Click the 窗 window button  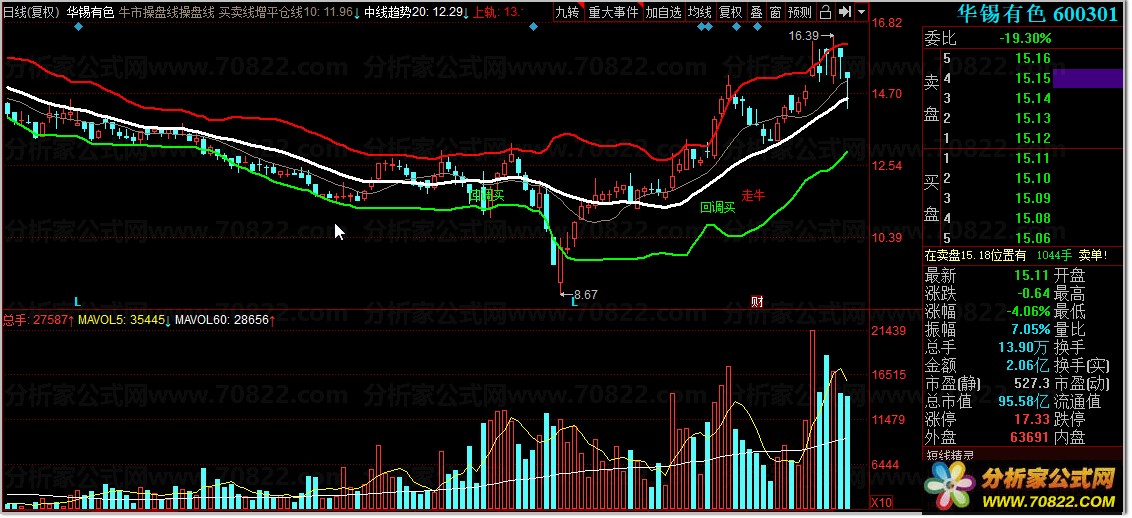[x=775, y=12]
